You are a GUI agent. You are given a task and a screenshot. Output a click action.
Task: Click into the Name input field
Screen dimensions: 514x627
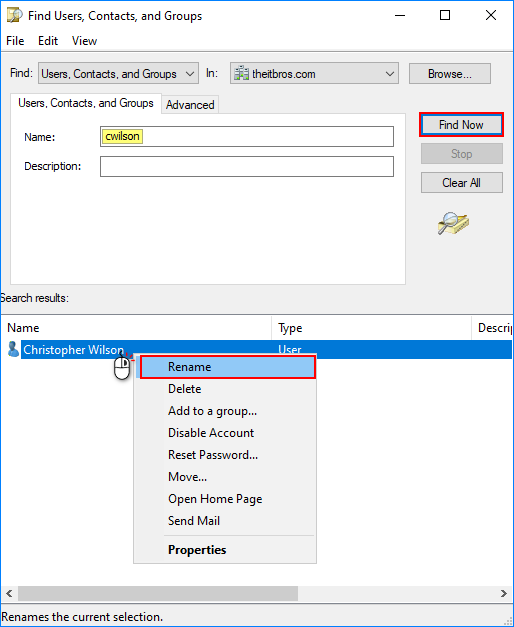click(247, 136)
